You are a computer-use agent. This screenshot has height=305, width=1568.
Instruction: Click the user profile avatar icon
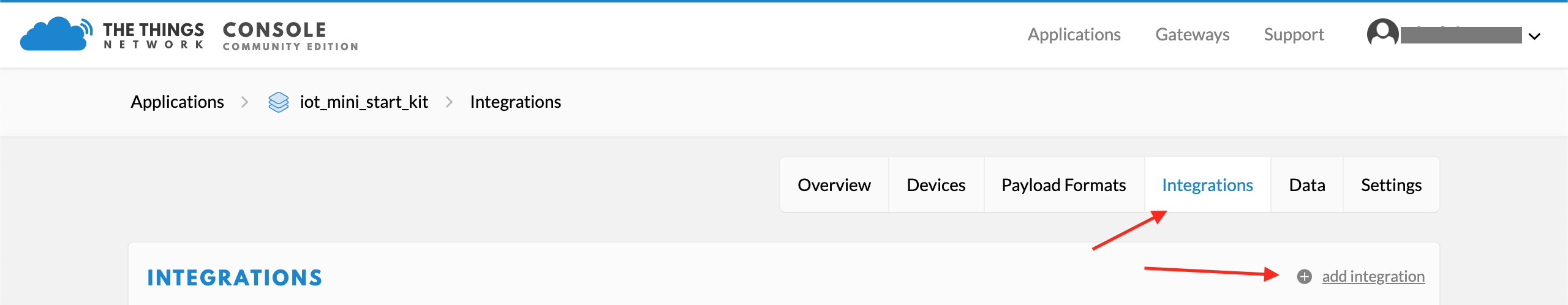(1382, 34)
